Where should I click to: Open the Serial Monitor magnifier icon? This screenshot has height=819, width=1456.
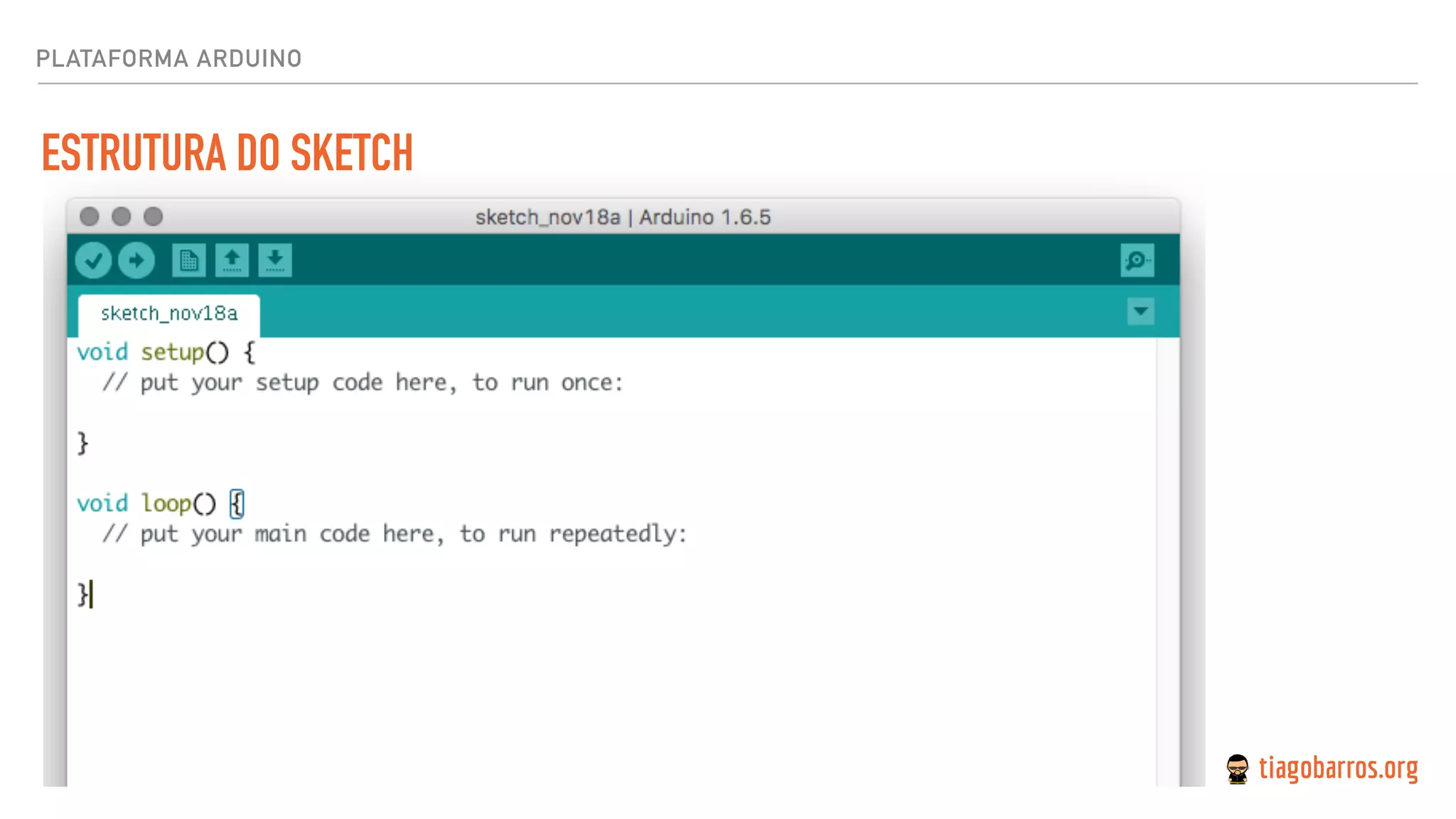pyautogui.click(x=1137, y=261)
